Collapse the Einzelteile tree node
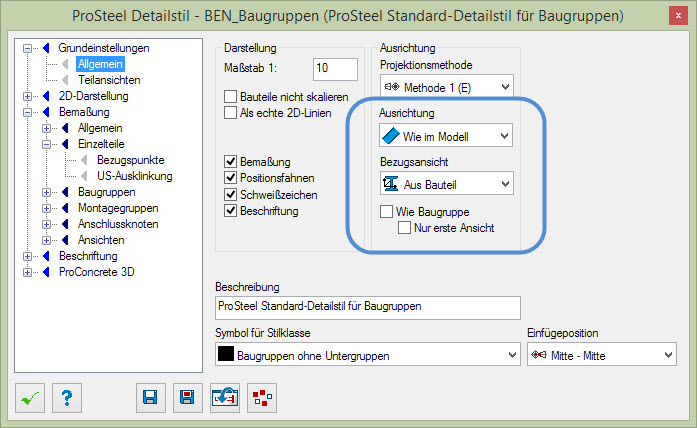697x428 pixels. pyautogui.click(x=46, y=144)
